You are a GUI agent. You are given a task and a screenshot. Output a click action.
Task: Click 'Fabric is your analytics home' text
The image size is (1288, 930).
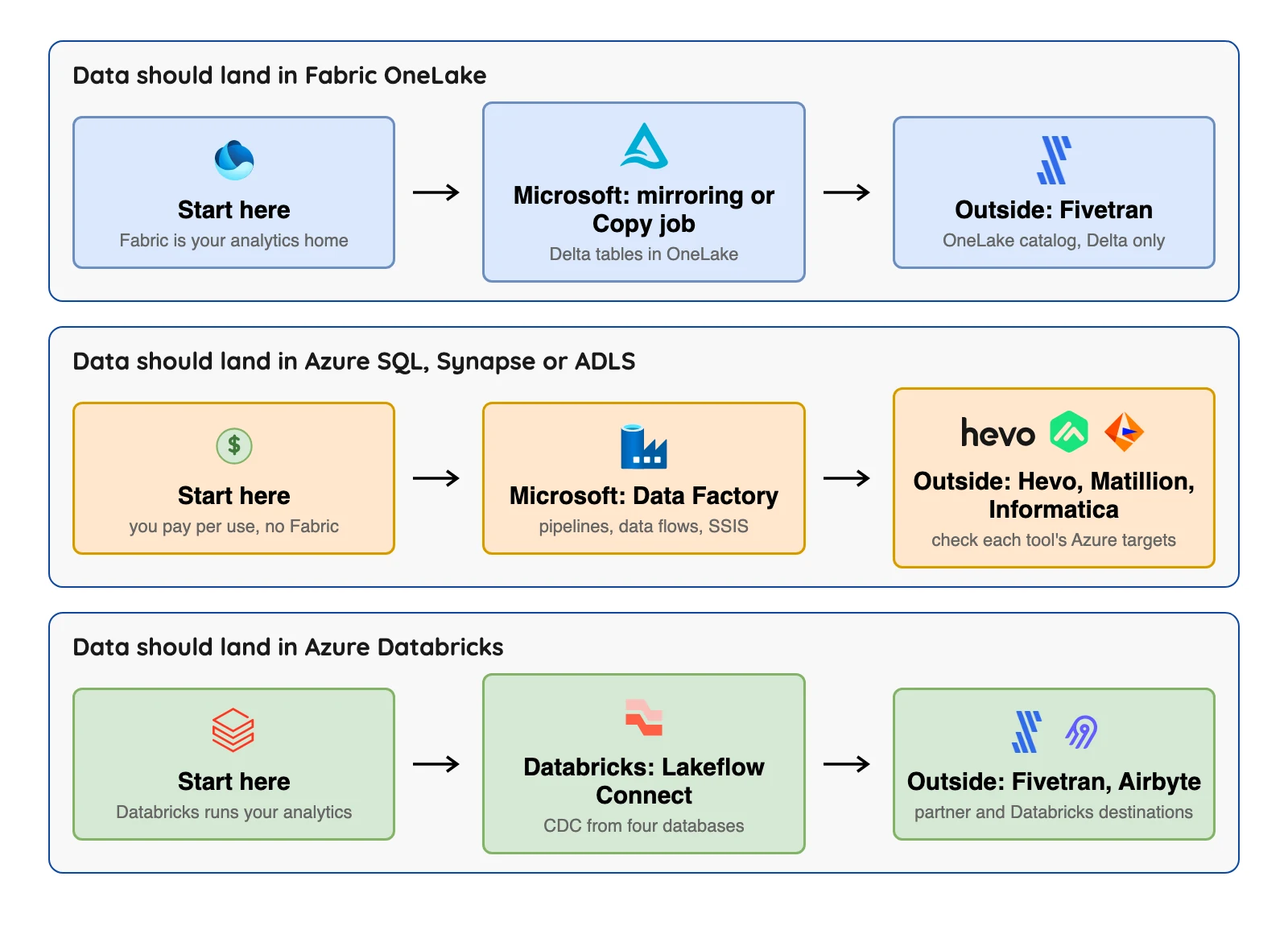tap(234, 241)
